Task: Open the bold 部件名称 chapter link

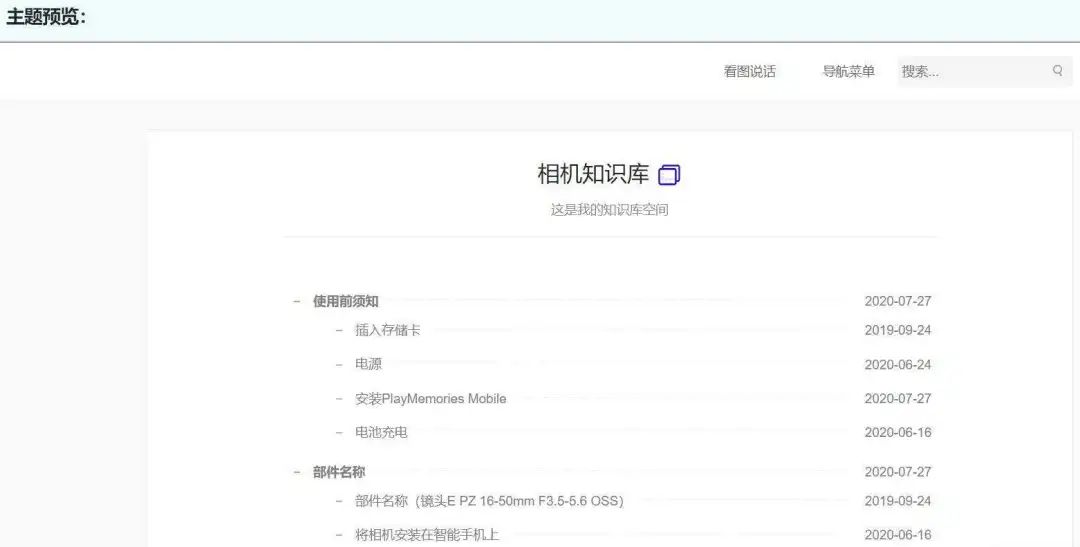Action: [339, 472]
